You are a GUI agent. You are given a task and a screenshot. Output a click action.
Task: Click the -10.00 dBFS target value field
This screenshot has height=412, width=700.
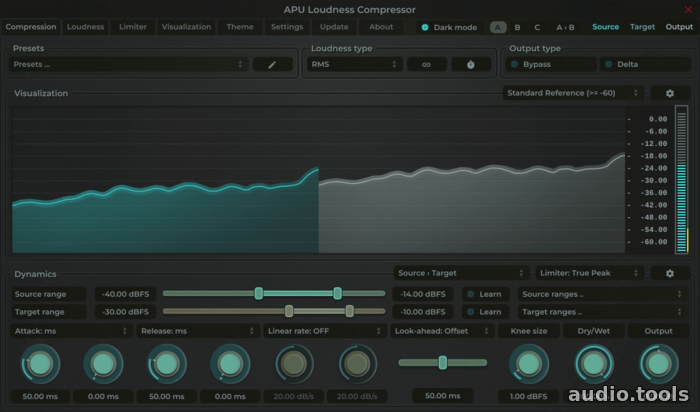pos(423,312)
